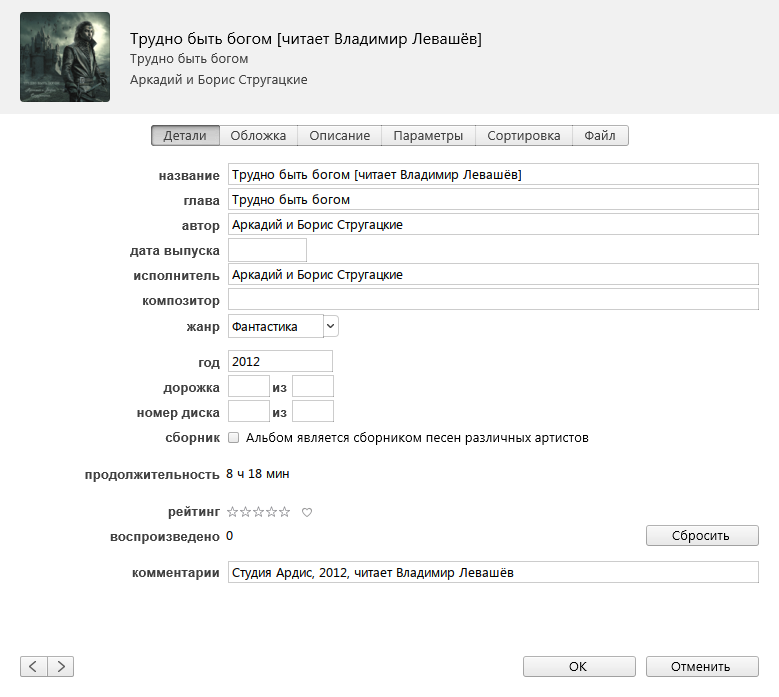Switch to the Детали tab
The image size is (779, 697).
pos(185,136)
